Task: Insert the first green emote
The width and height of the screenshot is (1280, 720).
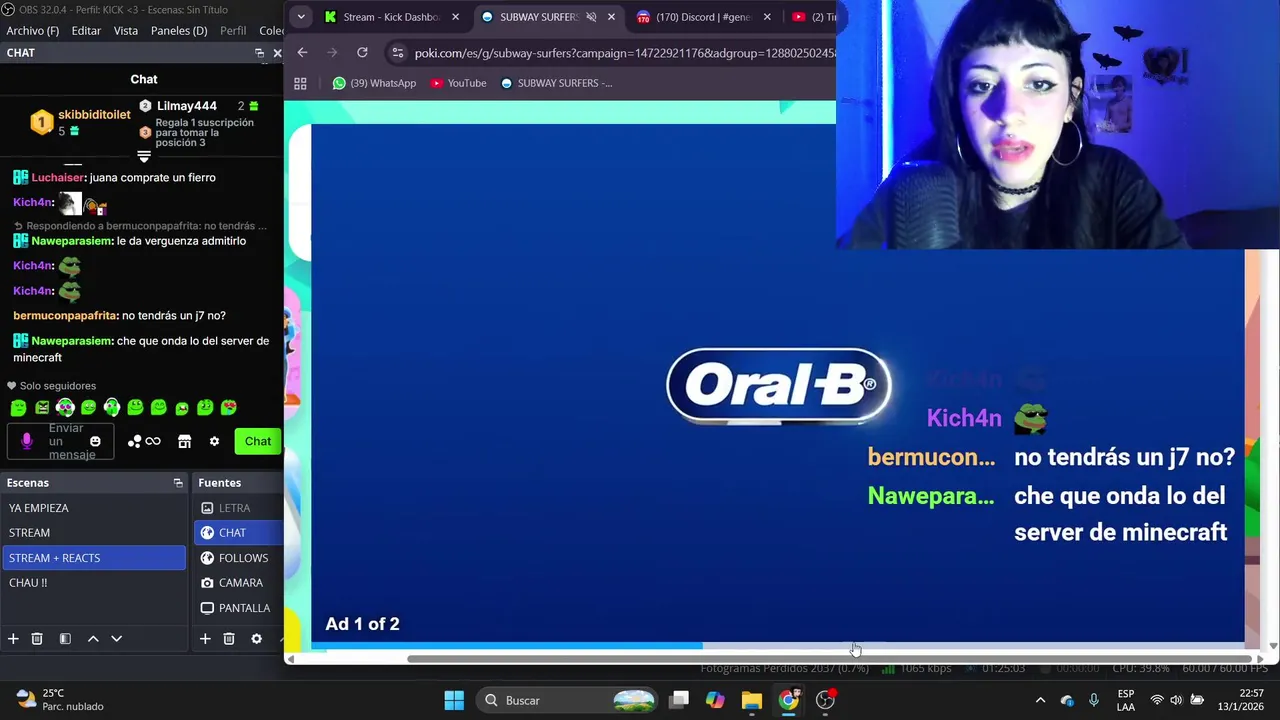Action: [18, 408]
